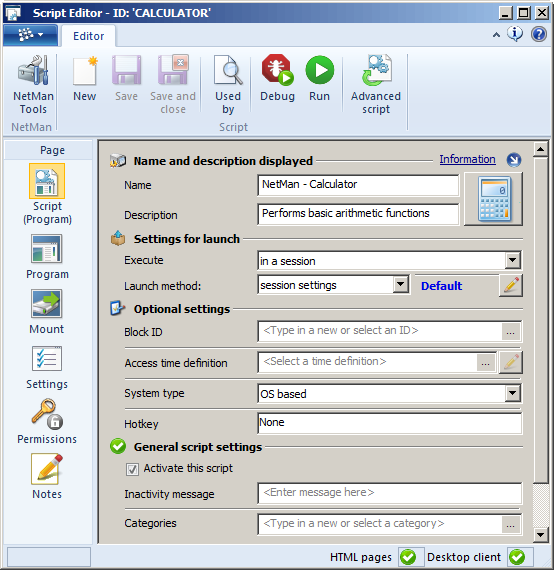Open the Mount page

[x=47, y=312]
